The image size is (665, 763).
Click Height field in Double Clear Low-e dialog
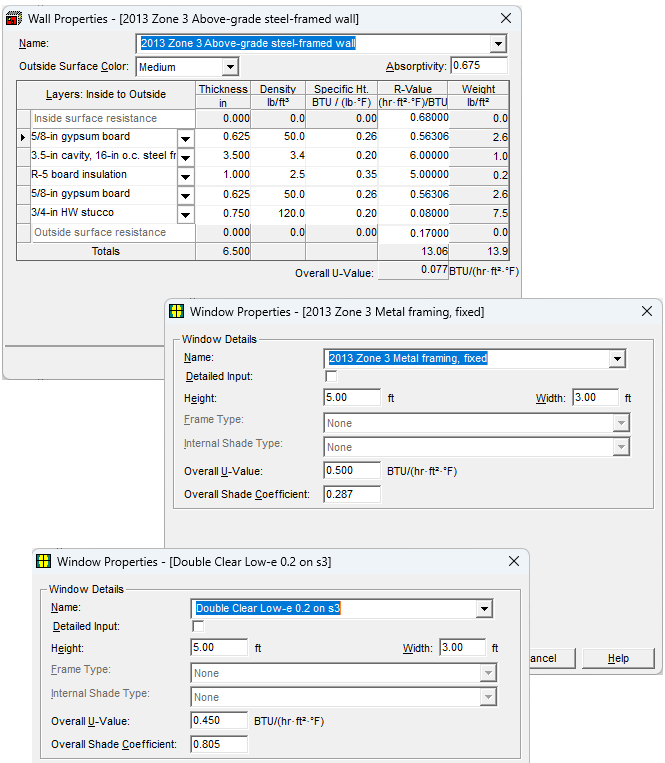(219, 647)
